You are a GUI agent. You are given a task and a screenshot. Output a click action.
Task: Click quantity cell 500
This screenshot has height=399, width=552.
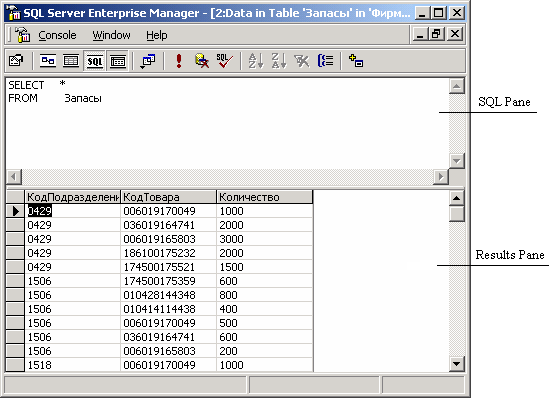click(264, 323)
